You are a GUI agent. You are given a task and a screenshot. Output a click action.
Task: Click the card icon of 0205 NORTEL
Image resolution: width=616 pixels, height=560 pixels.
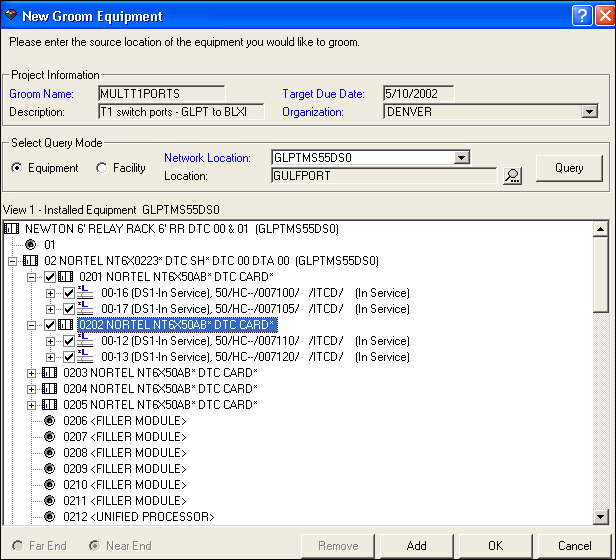click(x=50, y=405)
